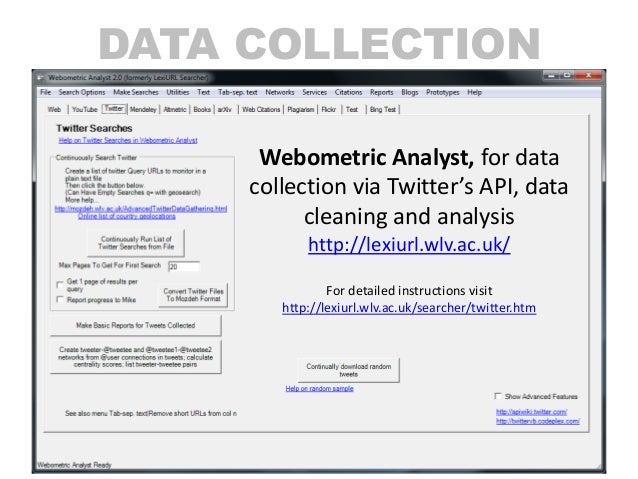638x479 pixels.
Task: Open the File menu
Action: click(x=46, y=92)
